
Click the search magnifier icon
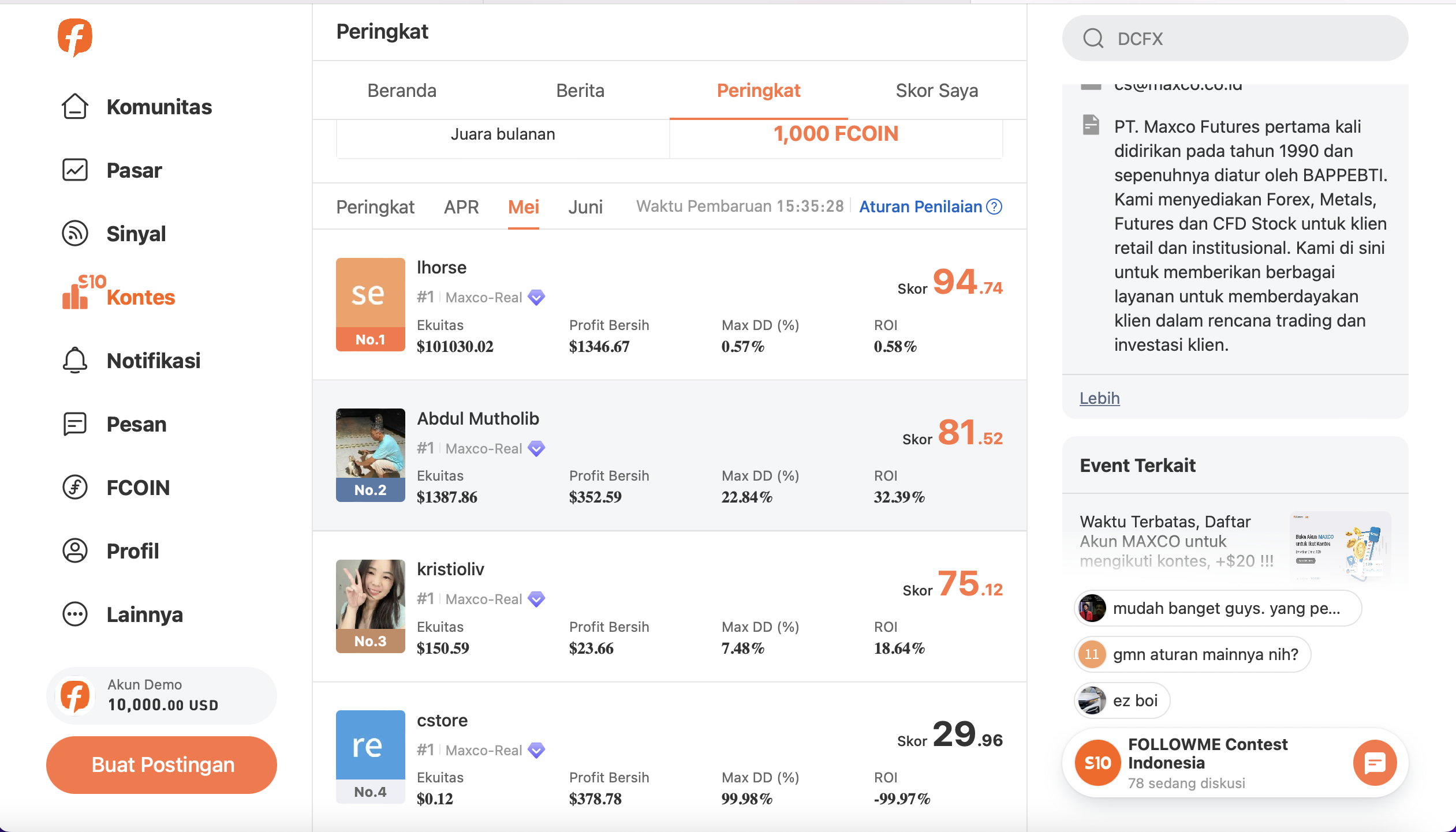(x=1093, y=39)
